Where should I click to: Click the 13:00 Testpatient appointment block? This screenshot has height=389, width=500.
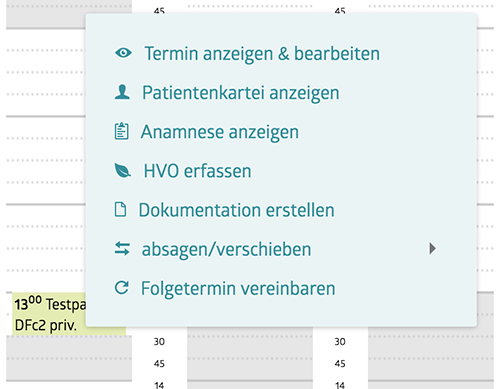[49, 314]
